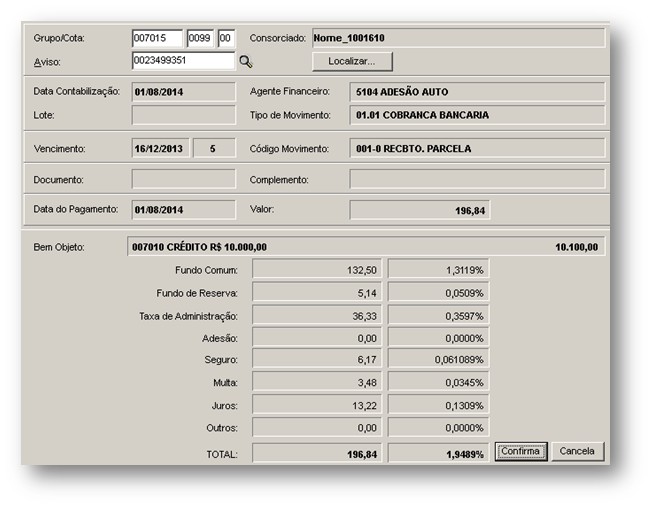The width and height of the screenshot is (652, 507).
Task: Click the empty Complemento field
Action: (477, 179)
